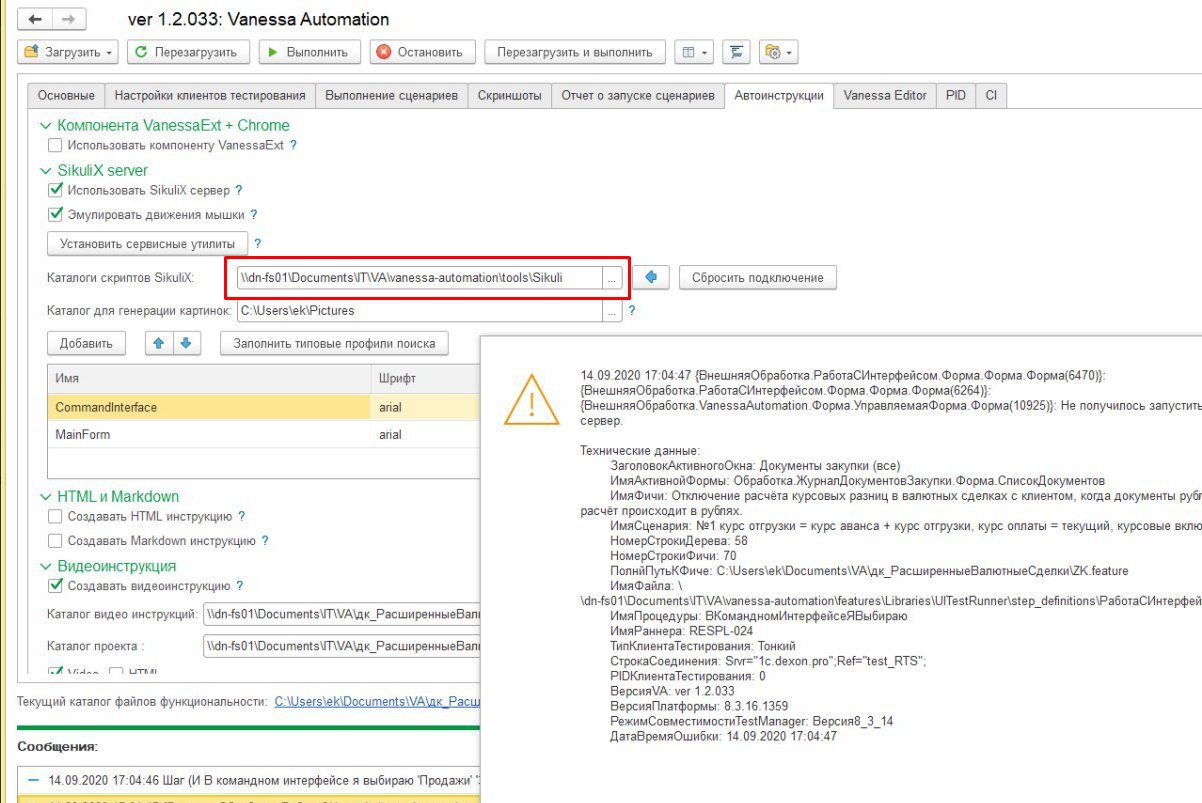Stop execution with the Остановить button
Viewport: 1202px width, 803px height.
[420, 52]
